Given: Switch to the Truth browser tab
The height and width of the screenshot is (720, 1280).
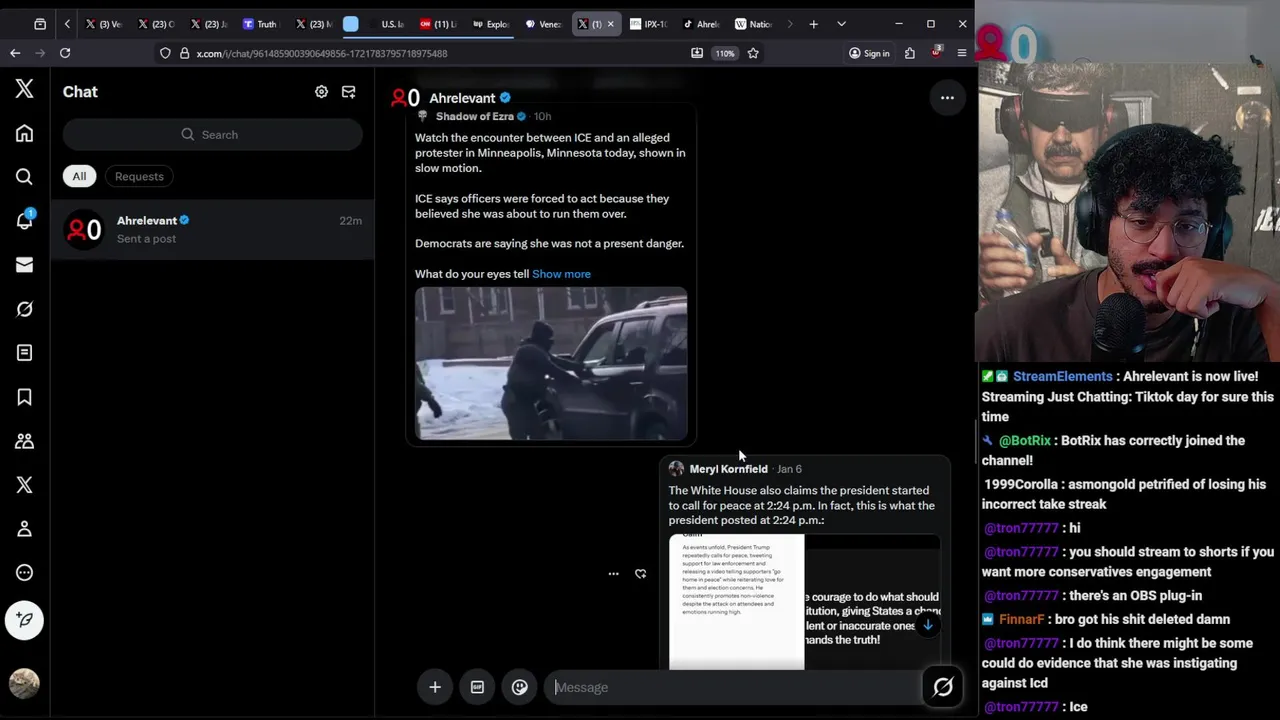Looking at the screenshot, I should coord(260,24).
